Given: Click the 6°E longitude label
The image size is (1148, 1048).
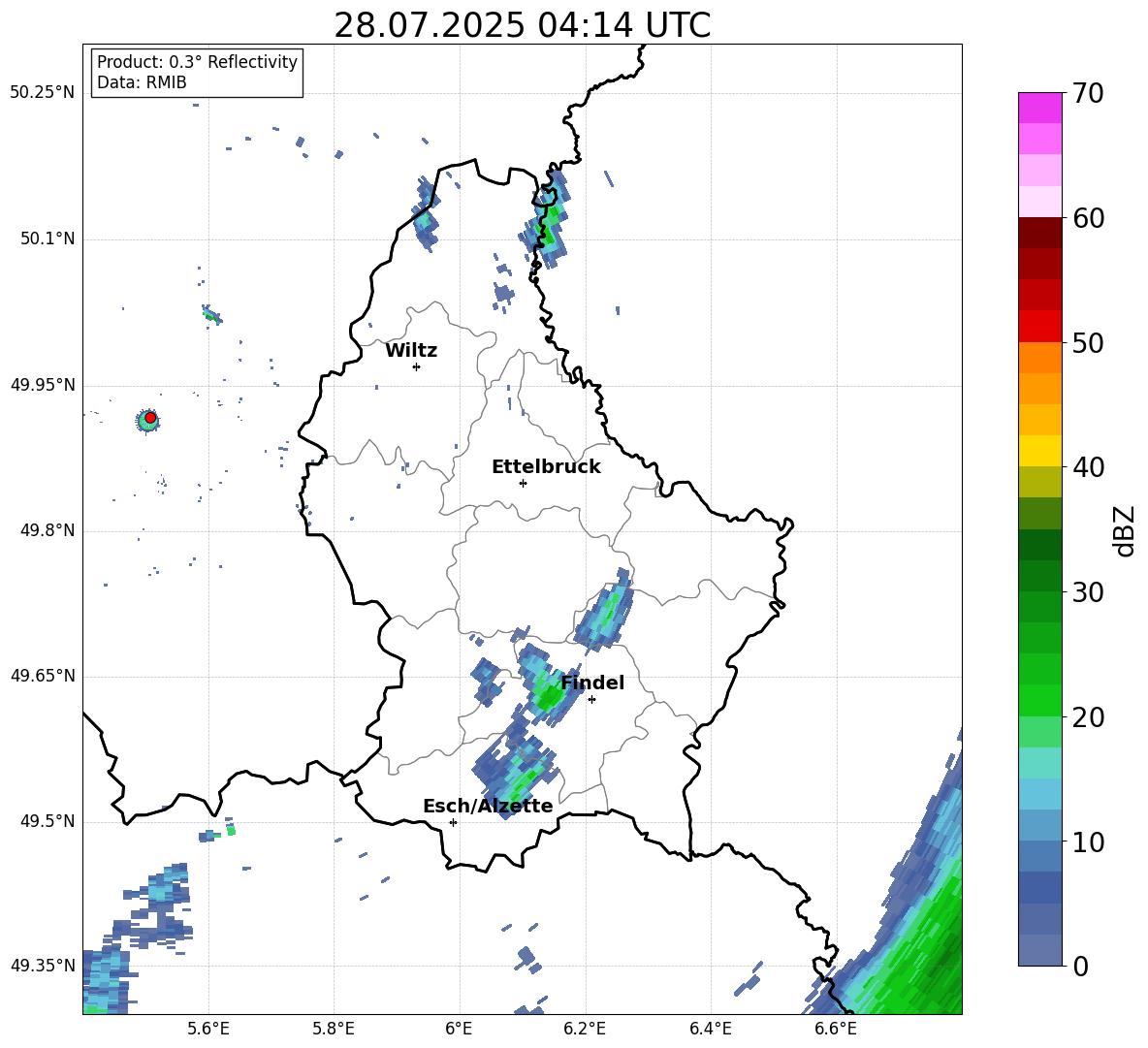Looking at the screenshot, I should 460,1029.
